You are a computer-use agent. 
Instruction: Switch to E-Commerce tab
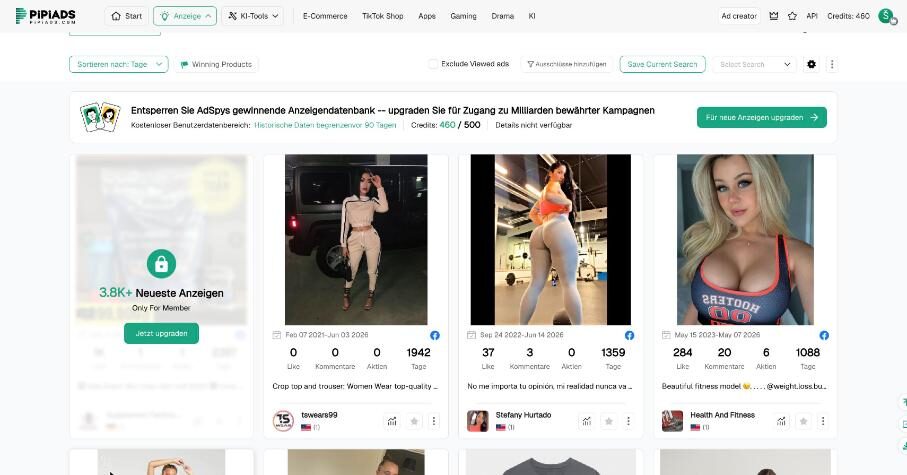(325, 16)
